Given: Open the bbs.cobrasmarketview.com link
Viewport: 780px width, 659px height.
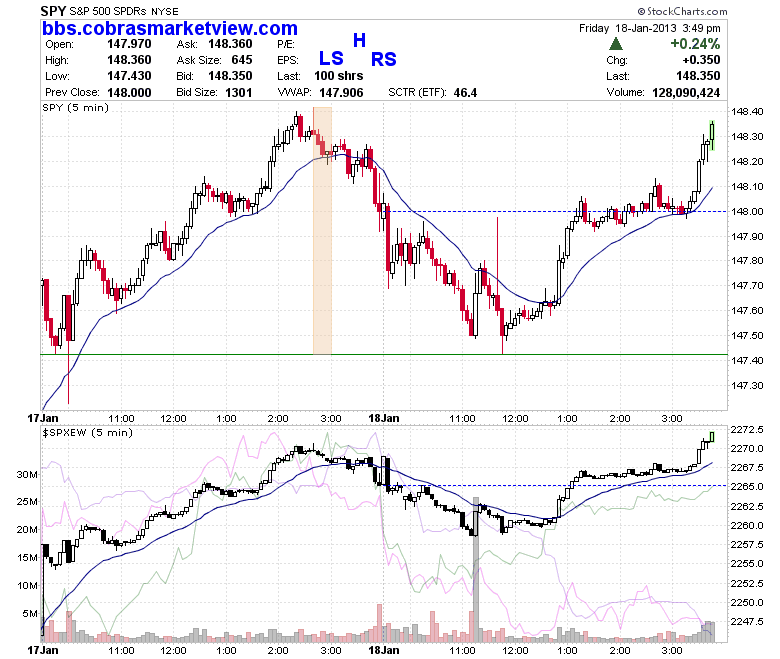Looking at the screenshot, I should coord(170,28).
